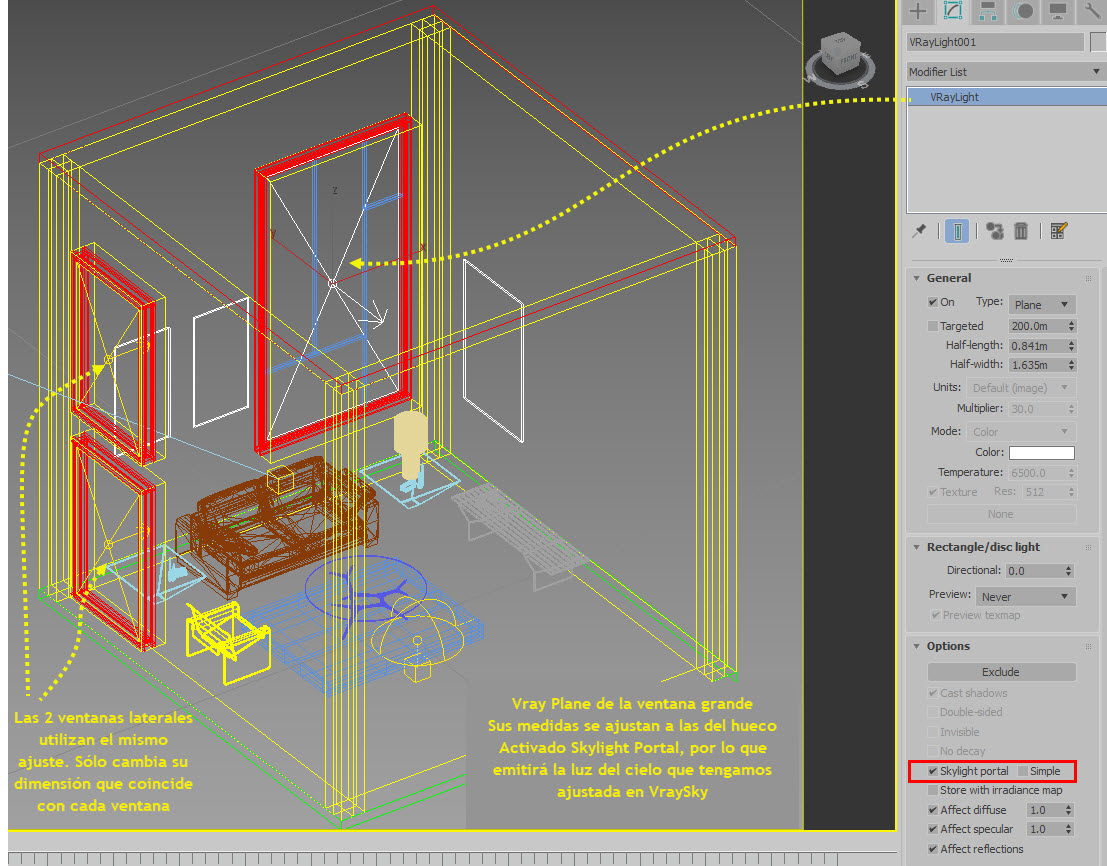
Task: Select VRayLight in the modifier stack
Action: point(955,96)
